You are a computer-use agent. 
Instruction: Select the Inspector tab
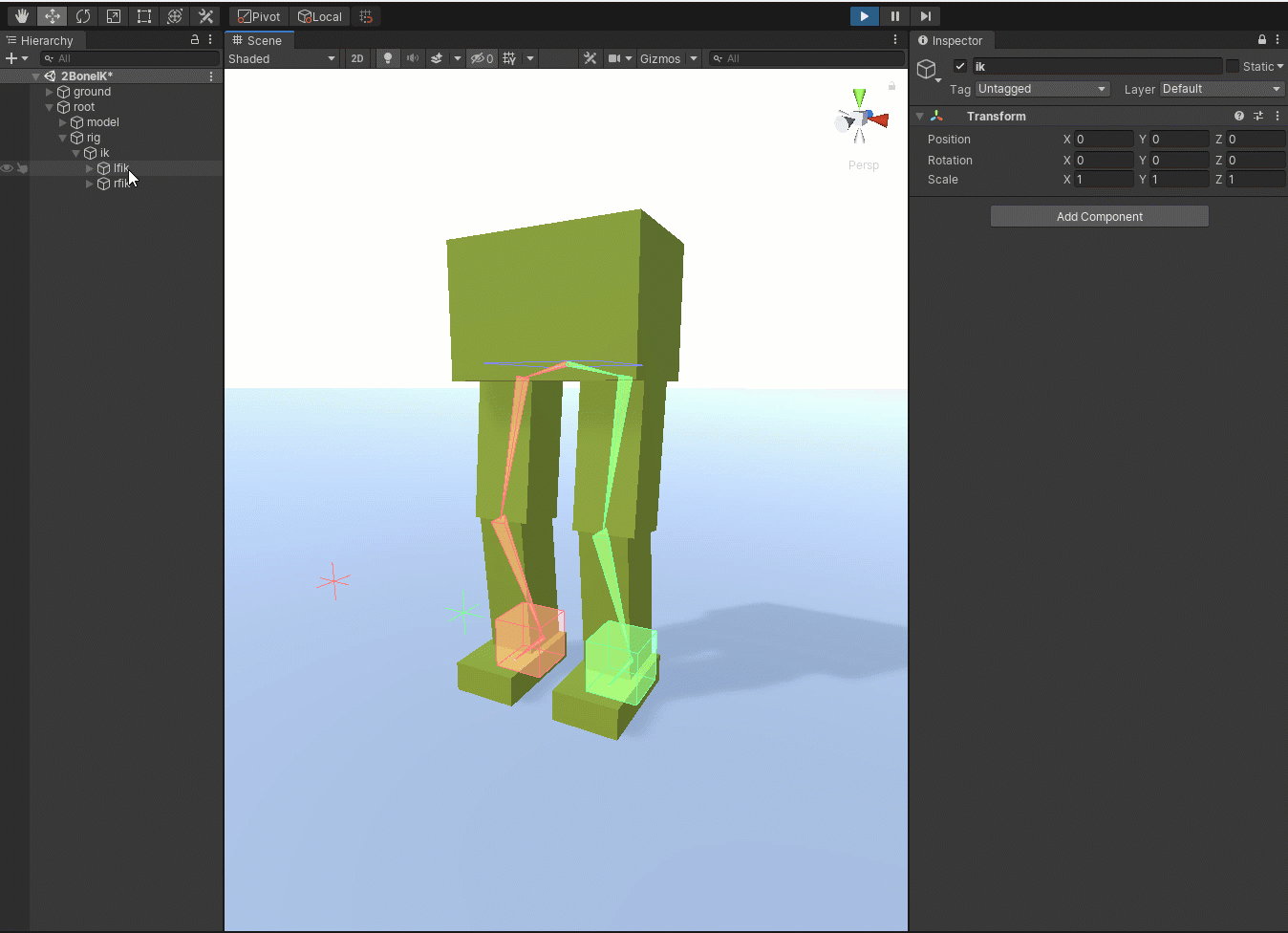pyautogui.click(x=952, y=40)
